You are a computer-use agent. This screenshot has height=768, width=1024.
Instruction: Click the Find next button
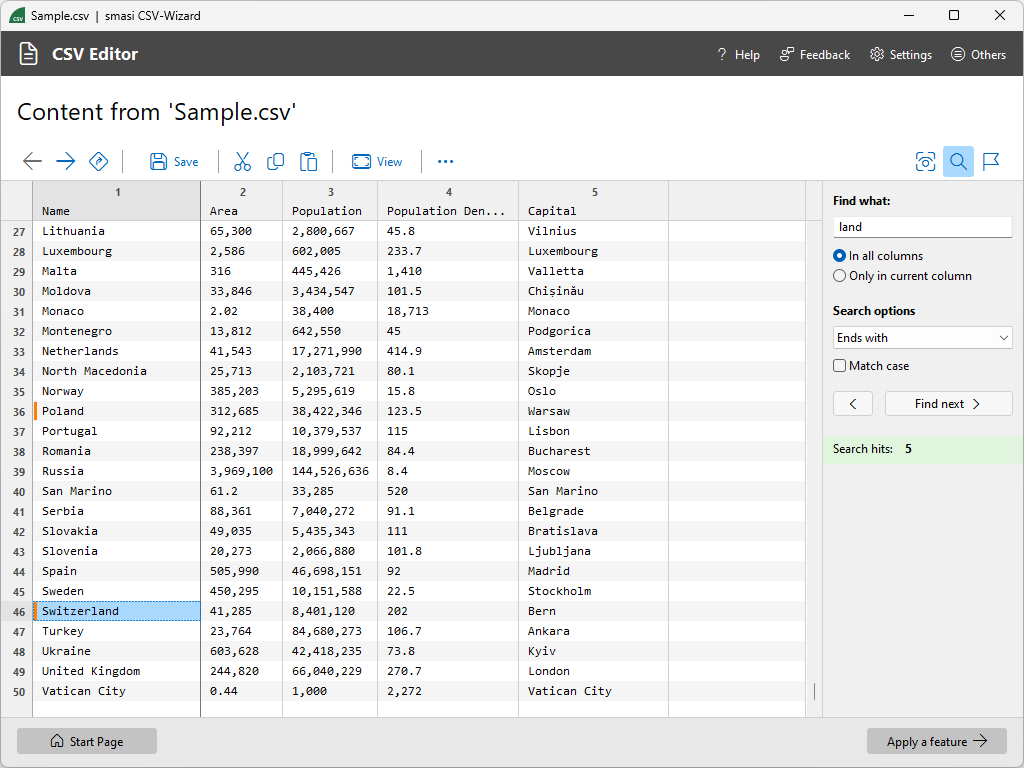click(x=948, y=403)
